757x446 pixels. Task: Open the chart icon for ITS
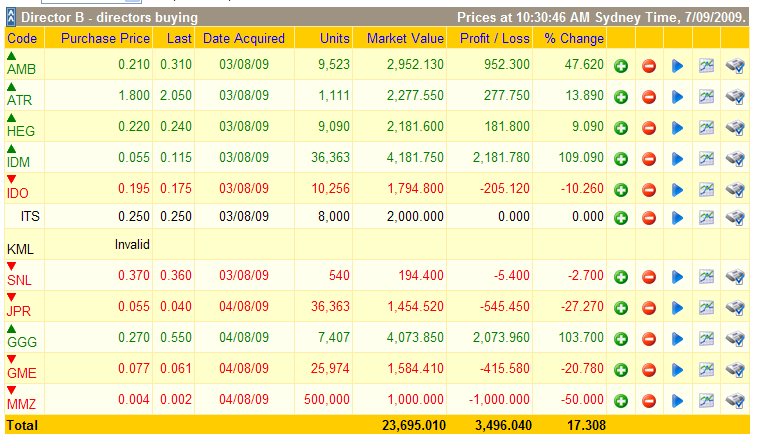coord(706,218)
